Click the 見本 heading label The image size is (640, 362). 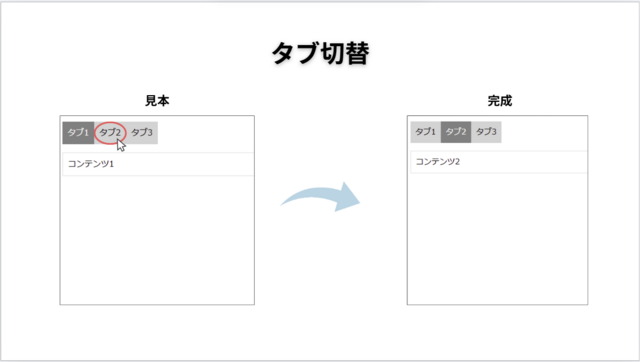[x=157, y=101]
